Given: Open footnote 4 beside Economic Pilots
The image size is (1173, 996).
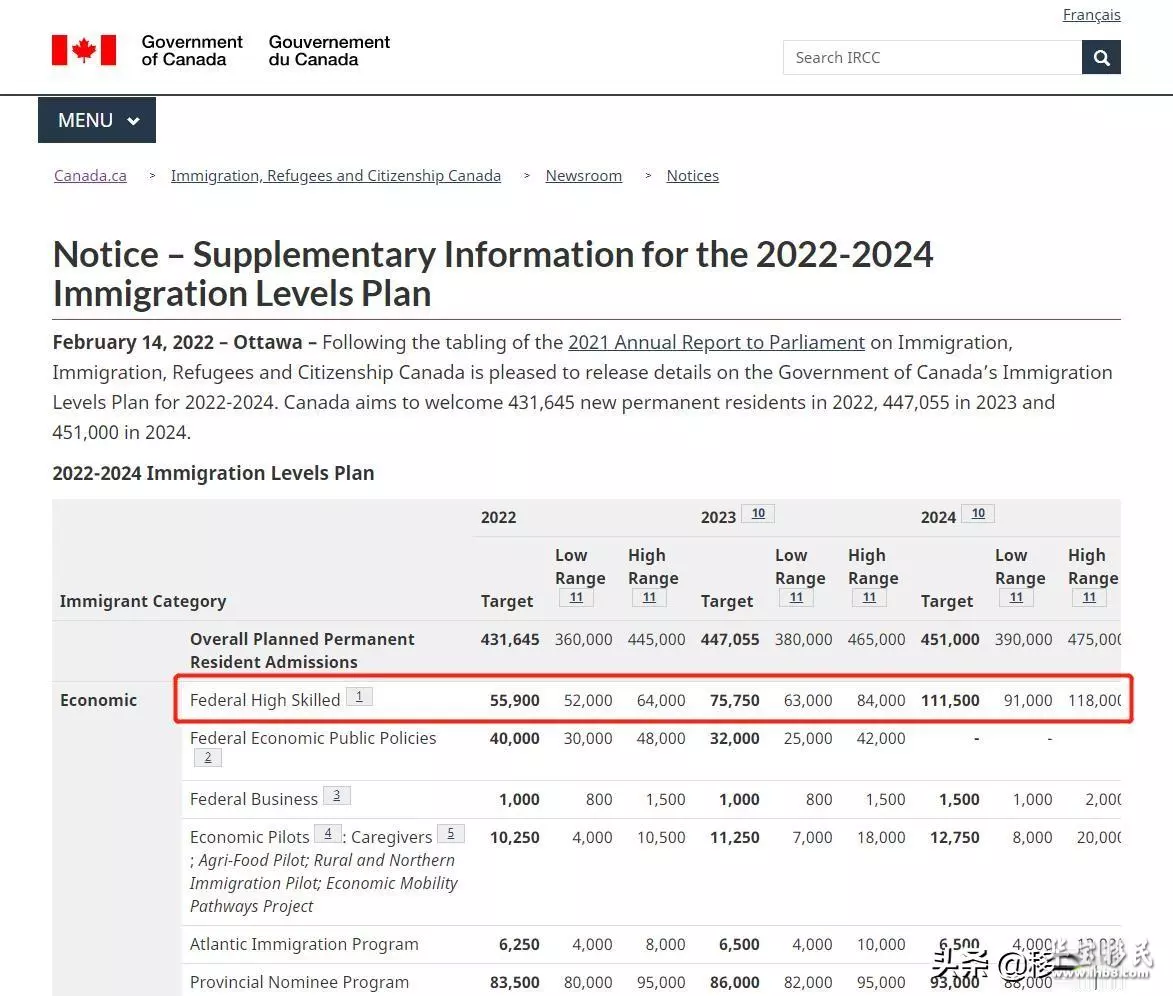Looking at the screenshot, I should [328, 834].
